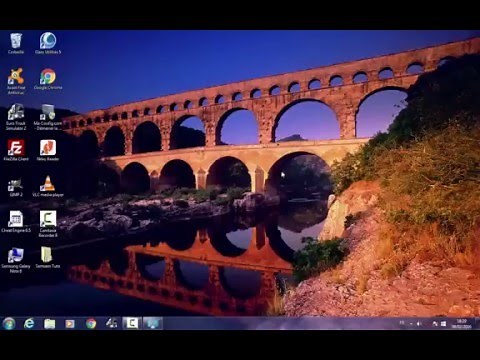Image resolution: width=480 pixels, height=360 pixels.
Task: Open Windows Explorer folder on the taskbar
Action: pyautogui.click(x=50, y=324)
